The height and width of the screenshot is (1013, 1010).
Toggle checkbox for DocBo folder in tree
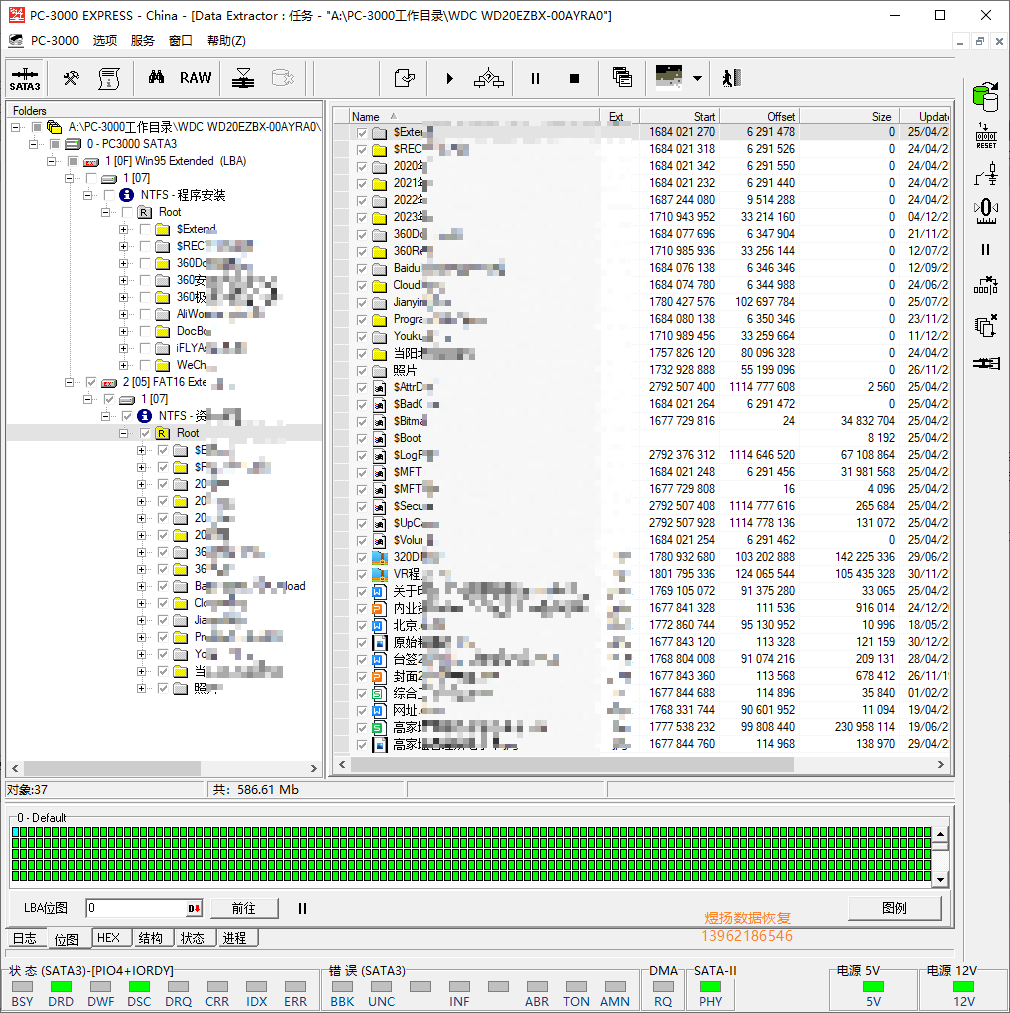(x=145, y=331)
